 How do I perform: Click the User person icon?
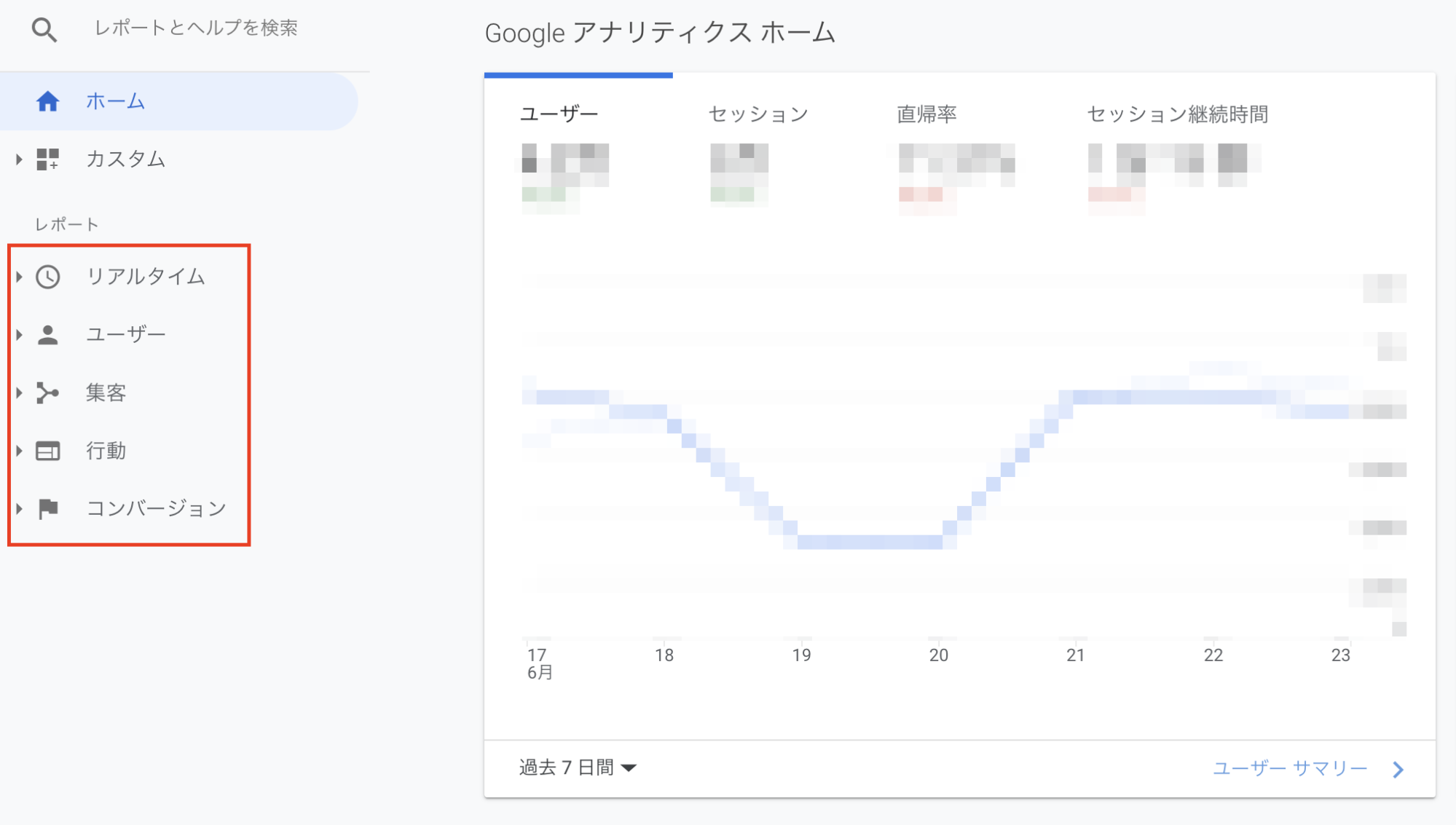(x=48, y=335)
